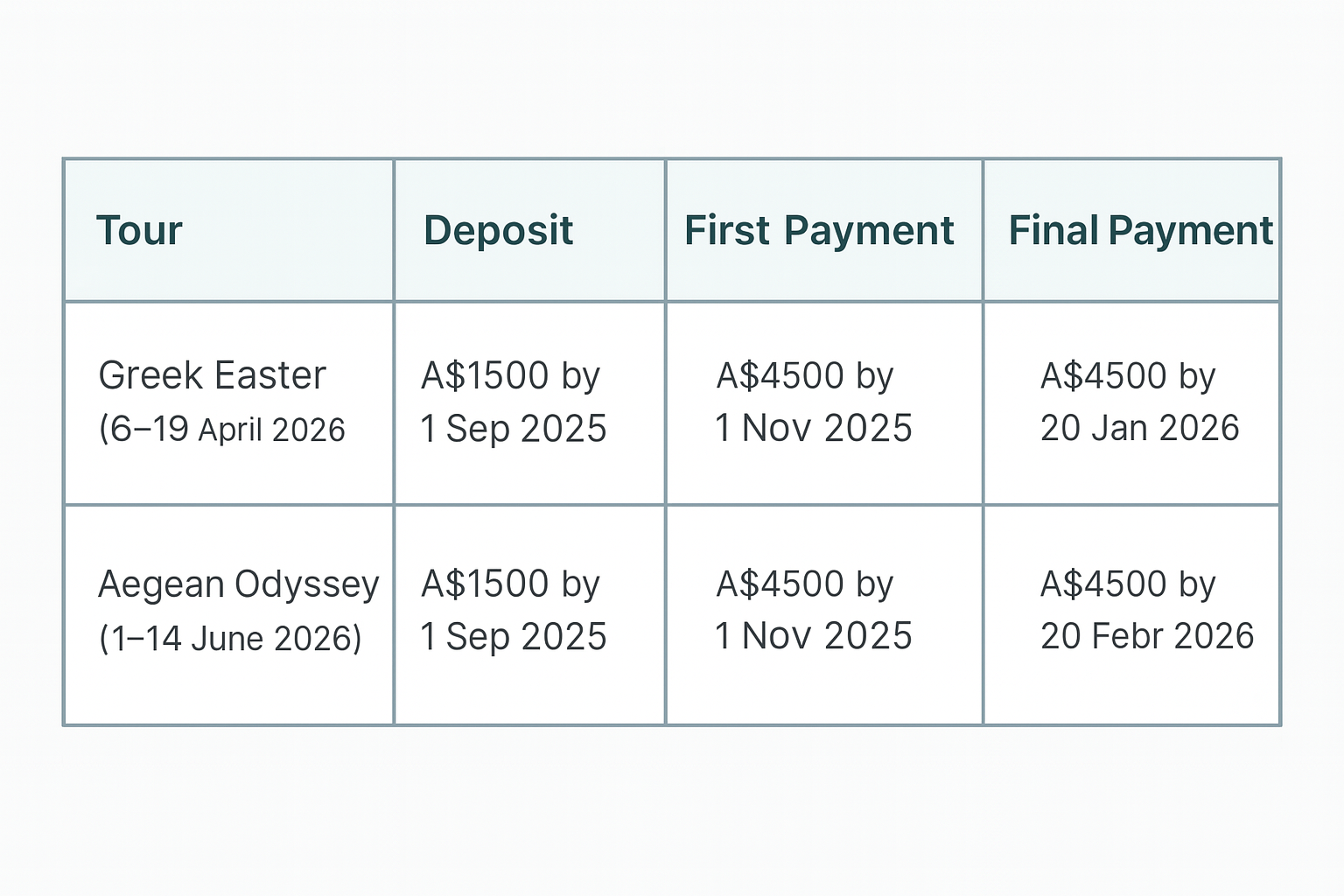
Task: Click Aegean Odyssey first payment amount A$4500
Action: 780,584
